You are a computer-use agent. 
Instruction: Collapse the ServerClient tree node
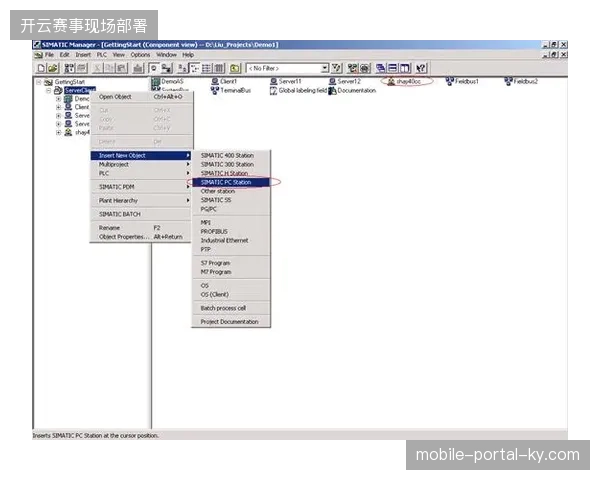49,91
